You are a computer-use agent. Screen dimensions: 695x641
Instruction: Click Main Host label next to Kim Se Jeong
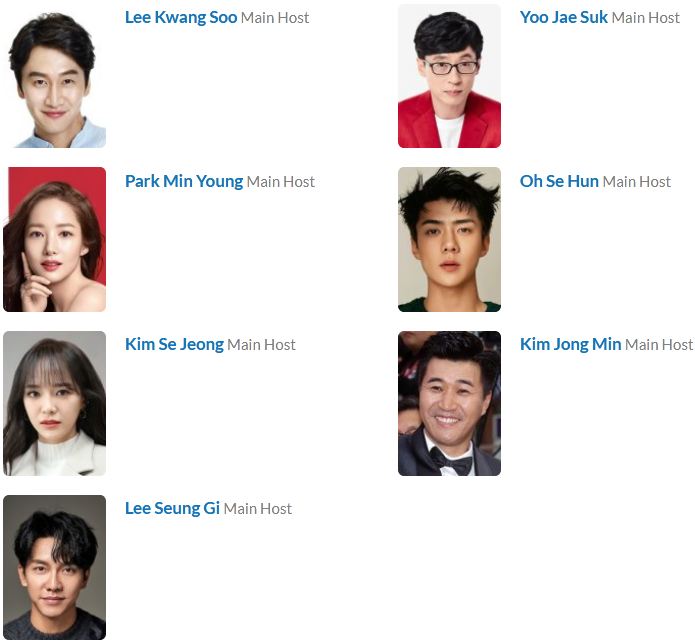(262, 345)
